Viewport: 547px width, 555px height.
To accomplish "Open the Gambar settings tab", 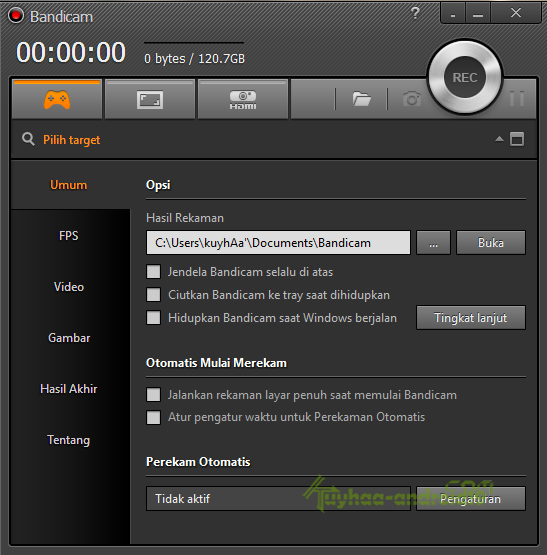I will click(x=69, y=338).
